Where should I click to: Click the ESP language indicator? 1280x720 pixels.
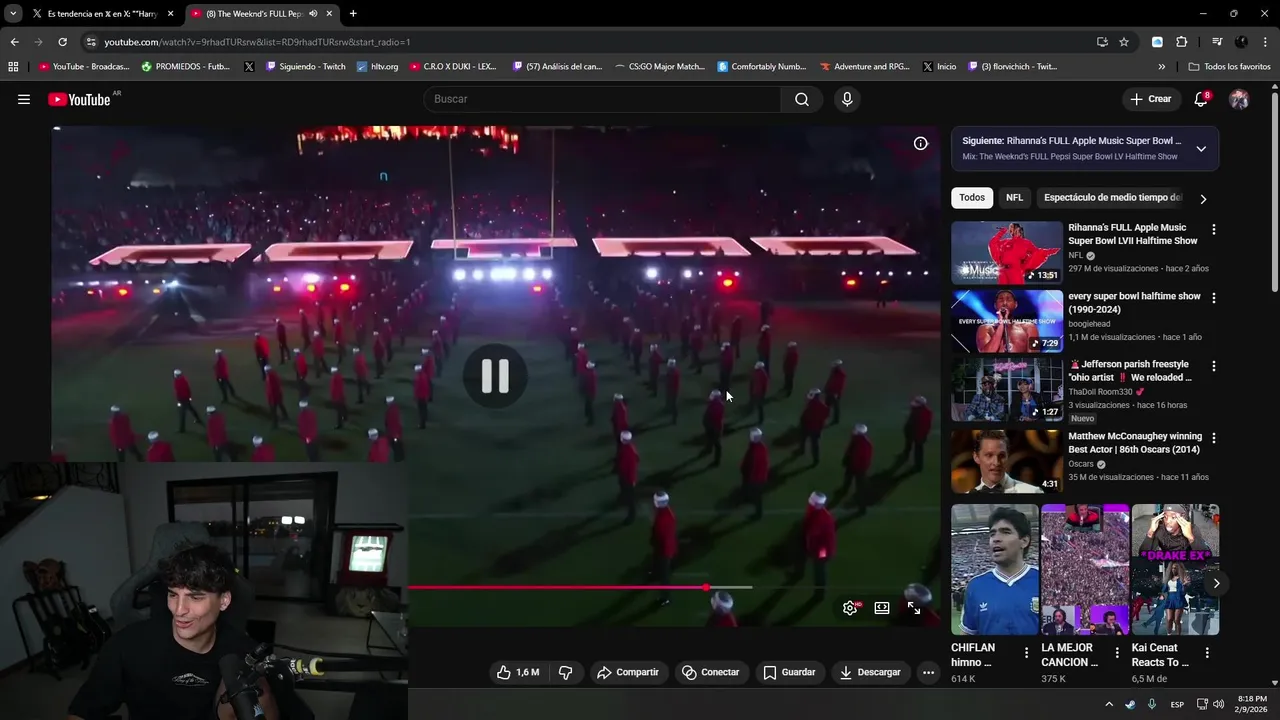1178,704
